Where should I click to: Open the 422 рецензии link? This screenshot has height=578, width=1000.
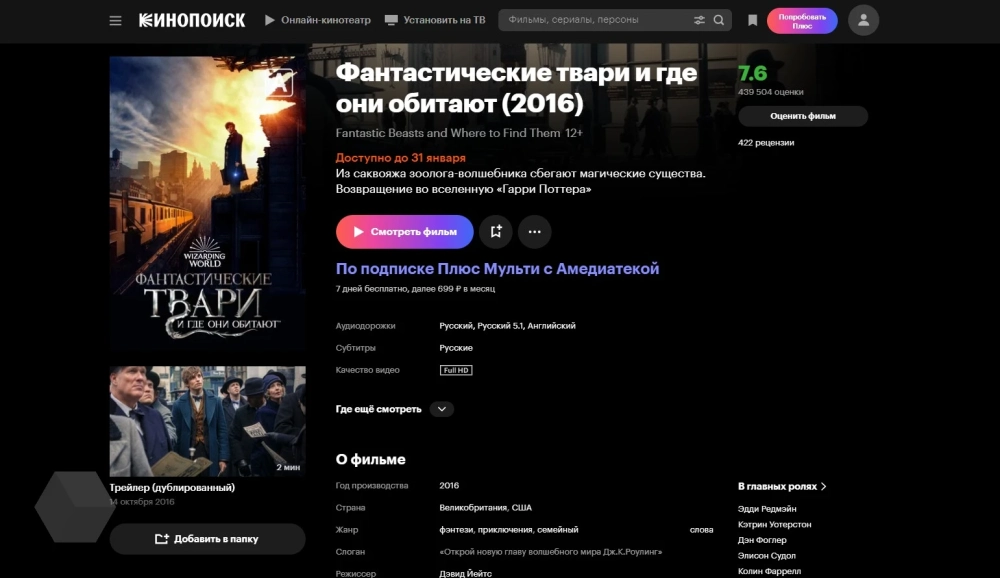(766, 143)
